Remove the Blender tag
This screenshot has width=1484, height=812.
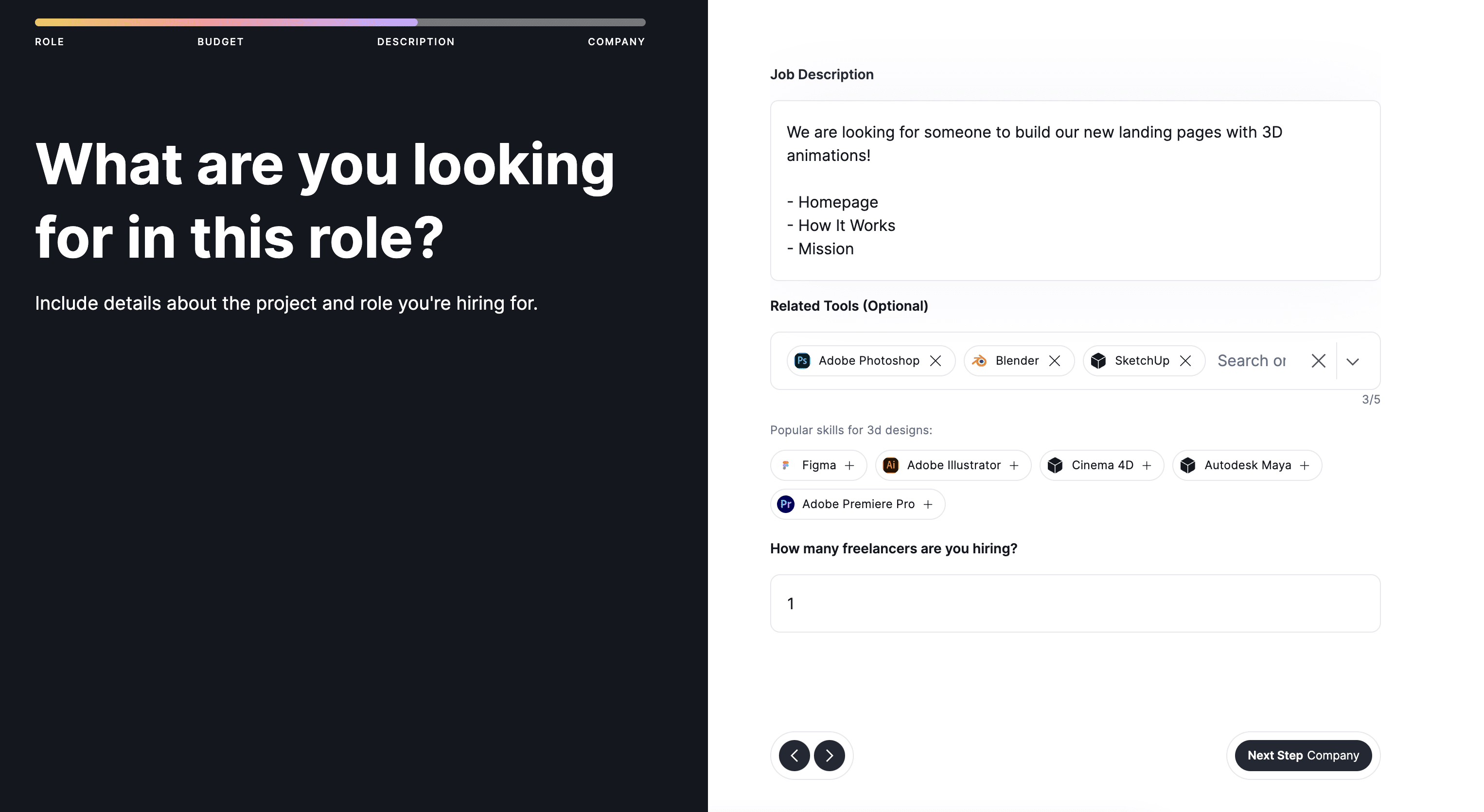(x=1055, y=360)
